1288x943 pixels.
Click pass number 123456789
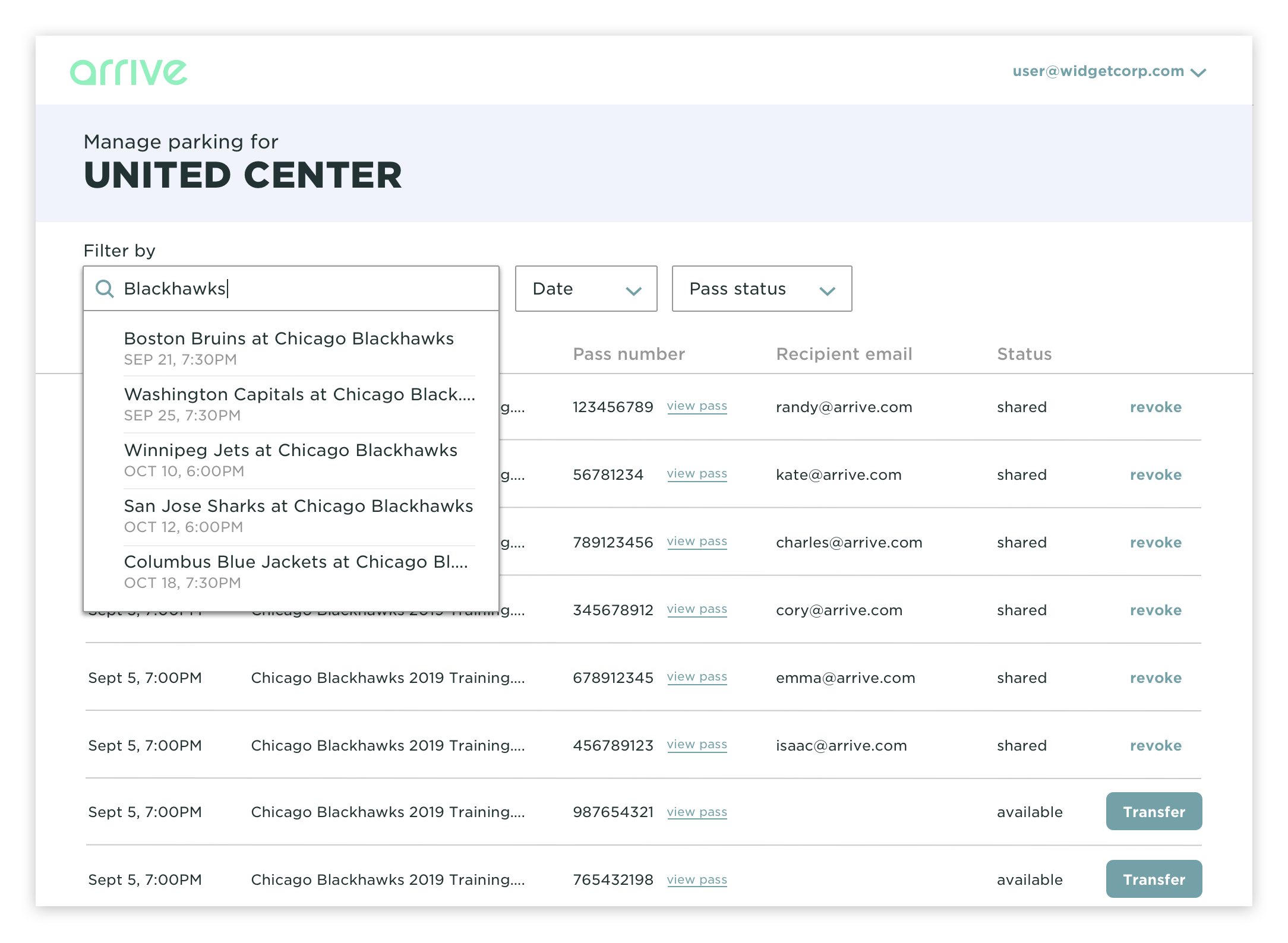(x=613, y=407)
